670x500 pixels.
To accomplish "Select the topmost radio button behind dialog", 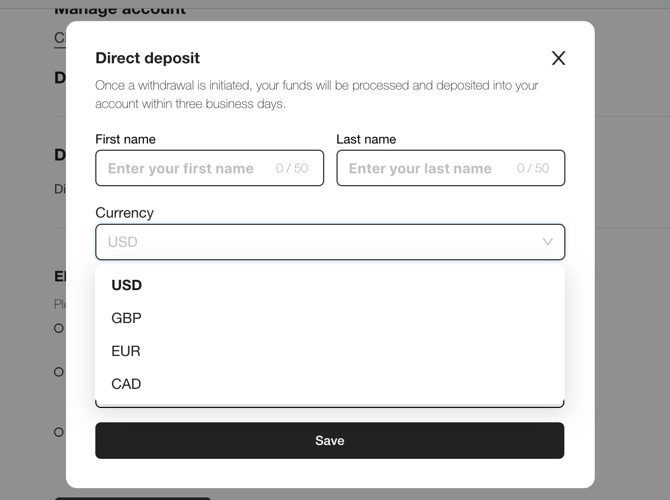I will [x=59, y=328].
